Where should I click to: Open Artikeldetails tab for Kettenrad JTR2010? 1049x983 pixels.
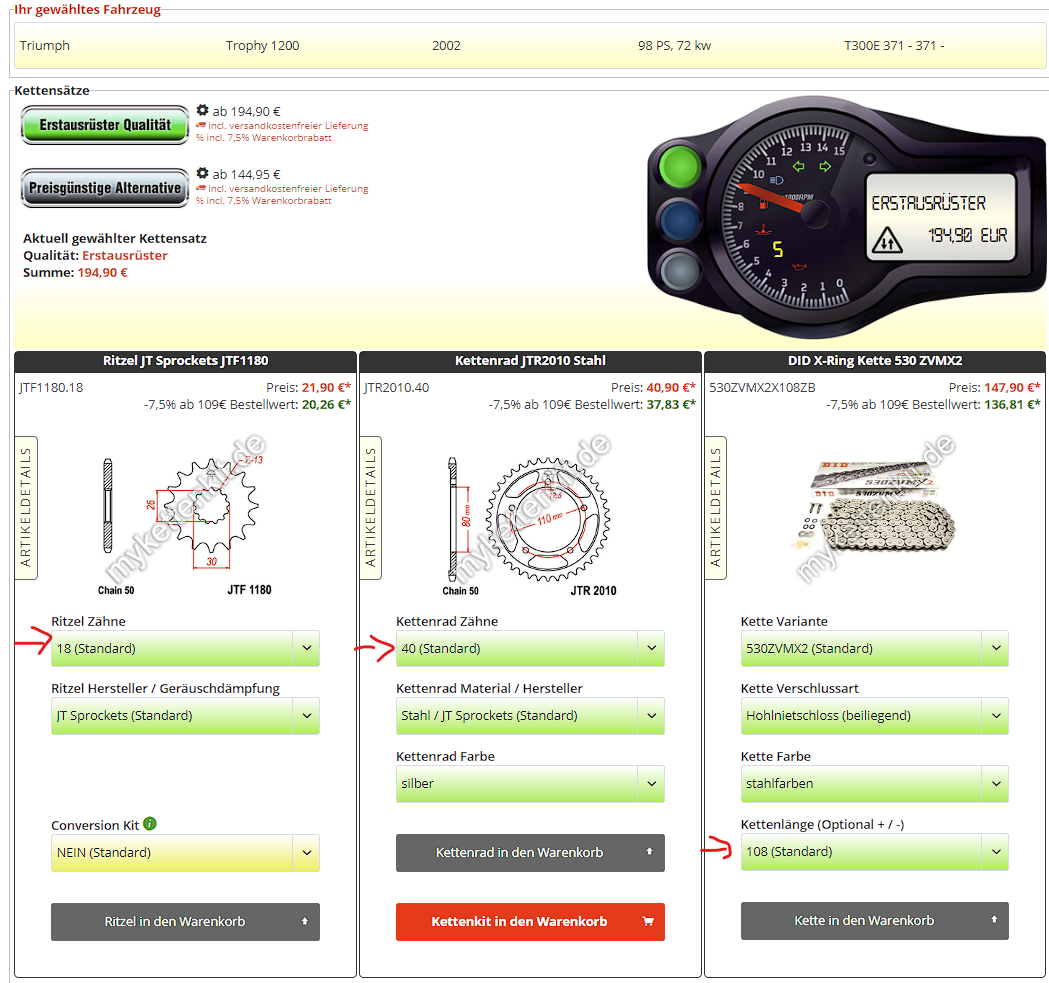pos(371,508)
